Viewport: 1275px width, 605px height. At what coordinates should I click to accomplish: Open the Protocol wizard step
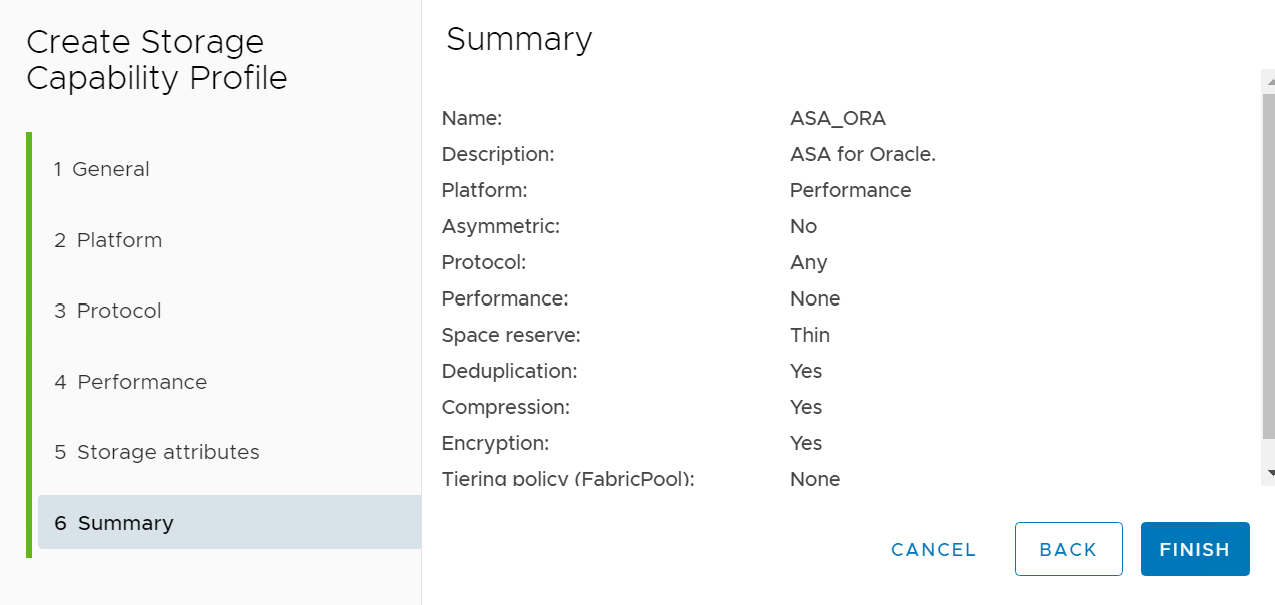[x=108, y=311]
